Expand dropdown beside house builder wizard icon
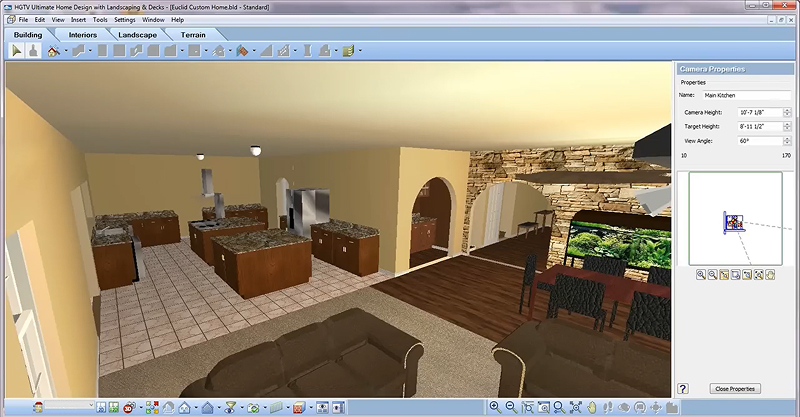Image resolution: width=800 pixels, height=417 pixels. 66,51
